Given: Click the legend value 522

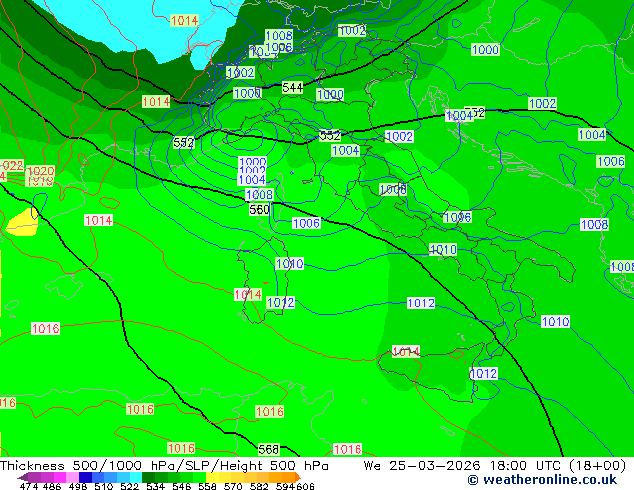Looking at the screenshot, I should [129, 486].
